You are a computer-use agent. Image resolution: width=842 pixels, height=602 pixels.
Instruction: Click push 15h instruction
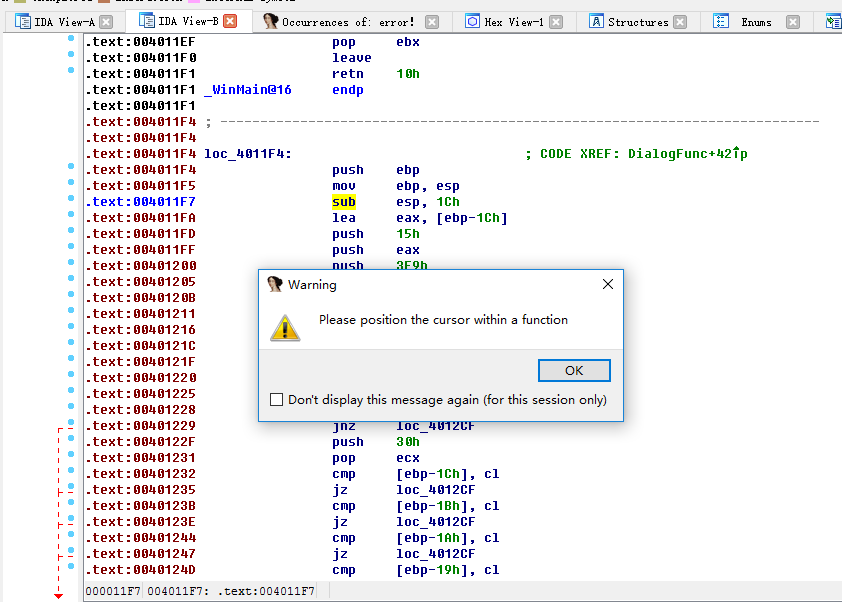point(375,234)
